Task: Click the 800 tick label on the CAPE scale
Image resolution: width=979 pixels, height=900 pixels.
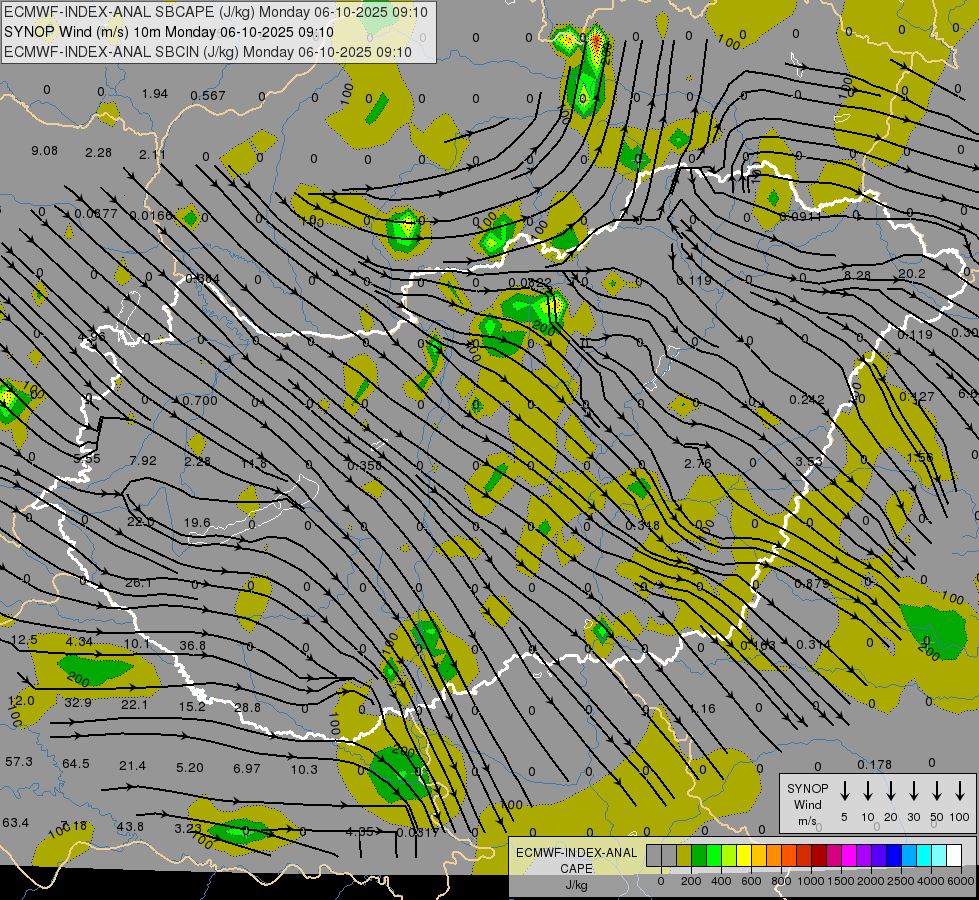Action: (x=781, y=881)
